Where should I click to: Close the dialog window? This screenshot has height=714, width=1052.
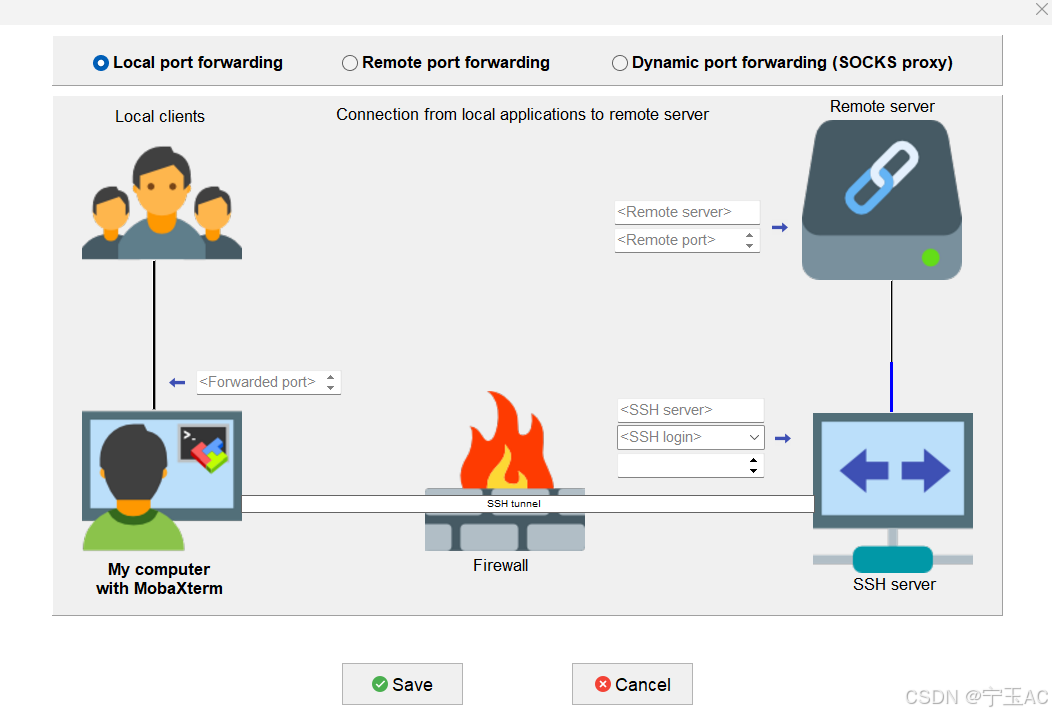[1042, 9]
